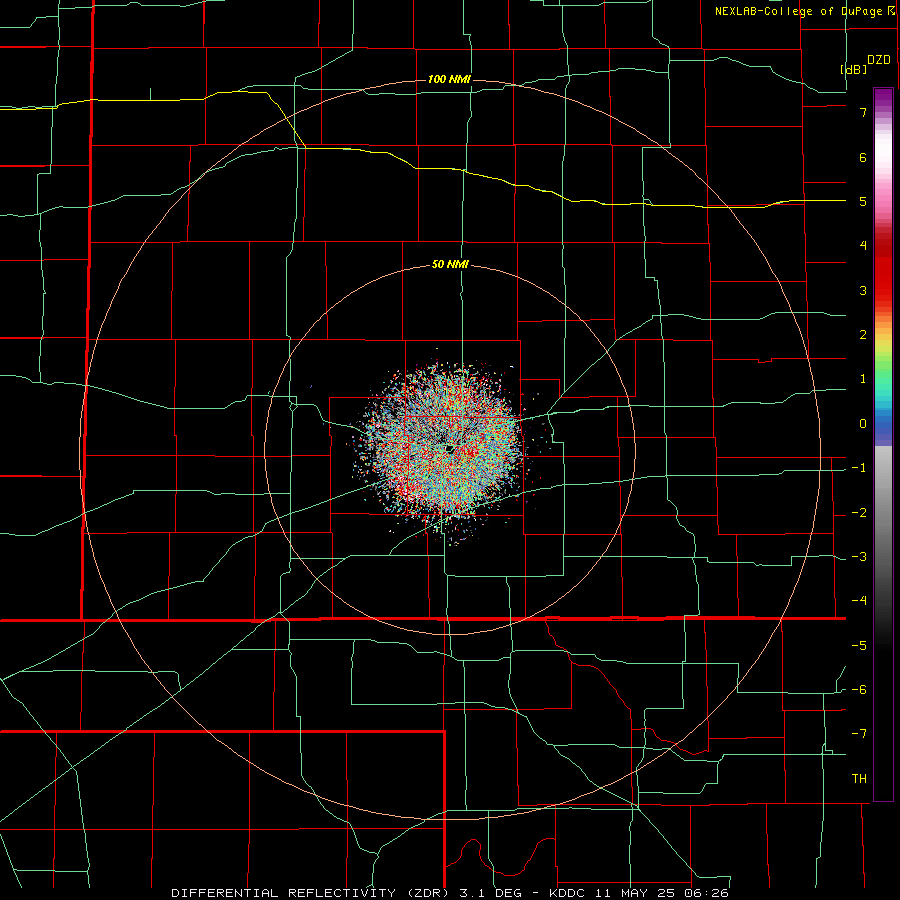Click the -4 tick label on the color scale
This screenshot has height=900, width=900.
tap(859, 601)
